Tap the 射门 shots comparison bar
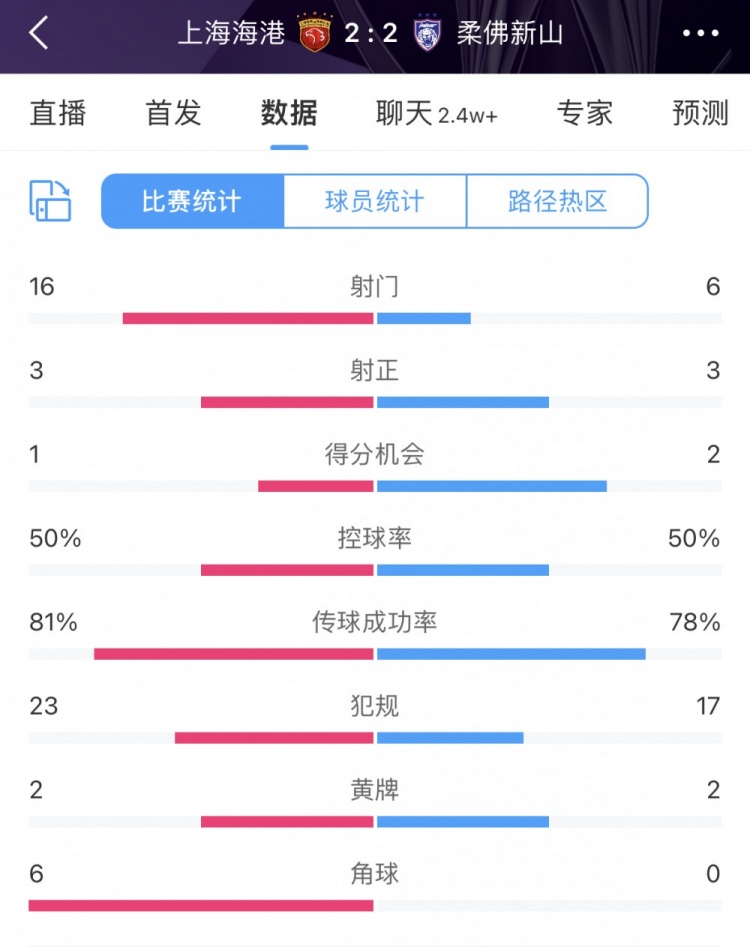This screenshot has height=947, width=750. click(x=375, y=318)
